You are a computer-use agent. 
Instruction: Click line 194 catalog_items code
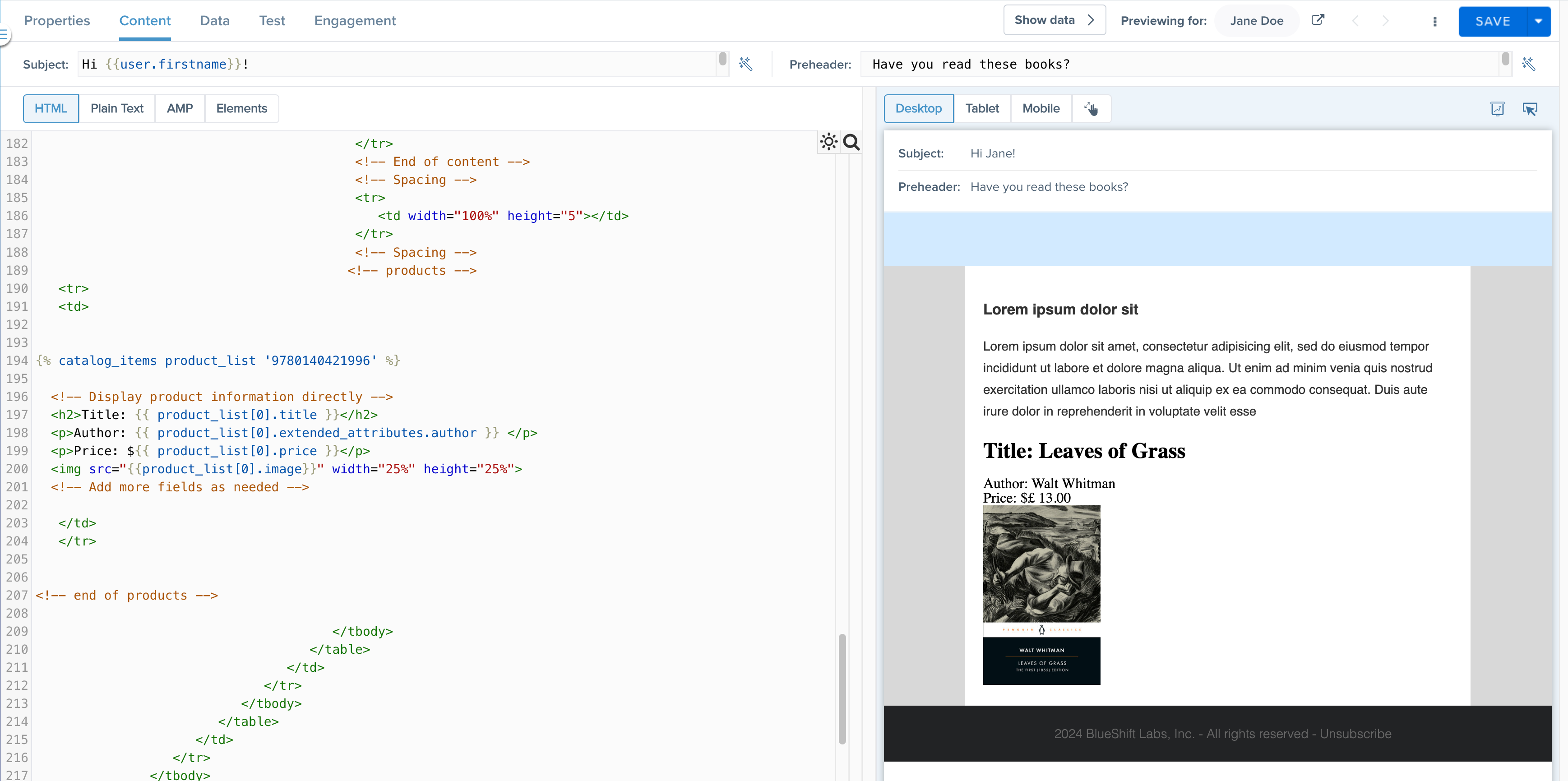pos(218,360)
